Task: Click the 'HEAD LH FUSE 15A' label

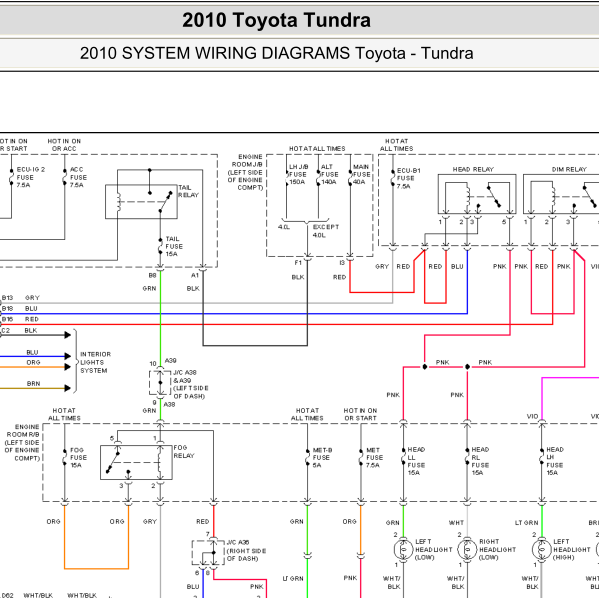Action: (x=555, y=461)
